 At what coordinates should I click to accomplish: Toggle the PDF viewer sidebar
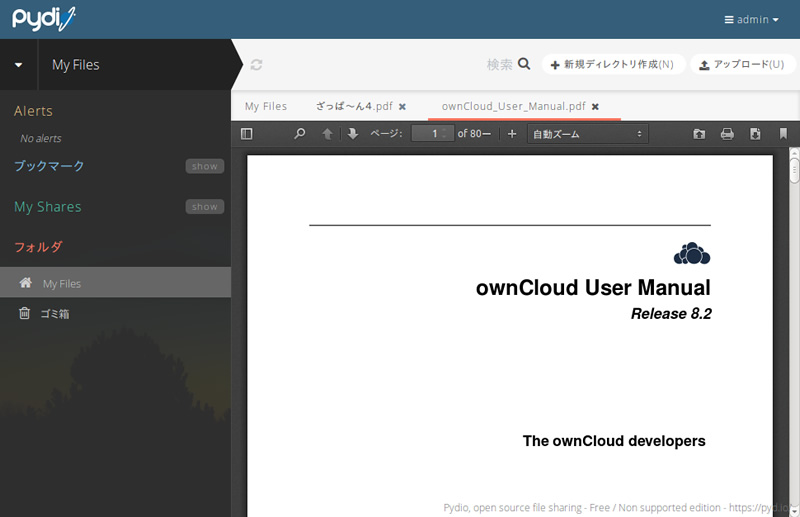tap(246, 134)
